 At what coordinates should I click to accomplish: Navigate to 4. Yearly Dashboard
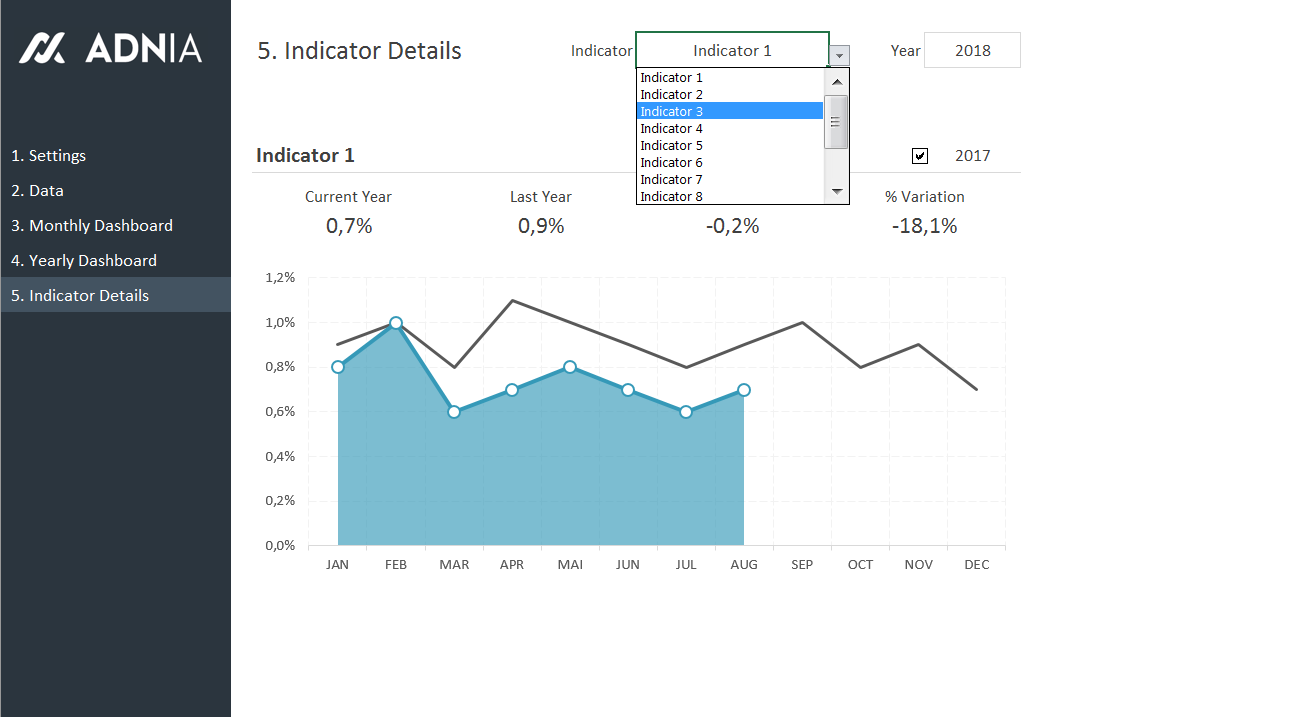84,261
